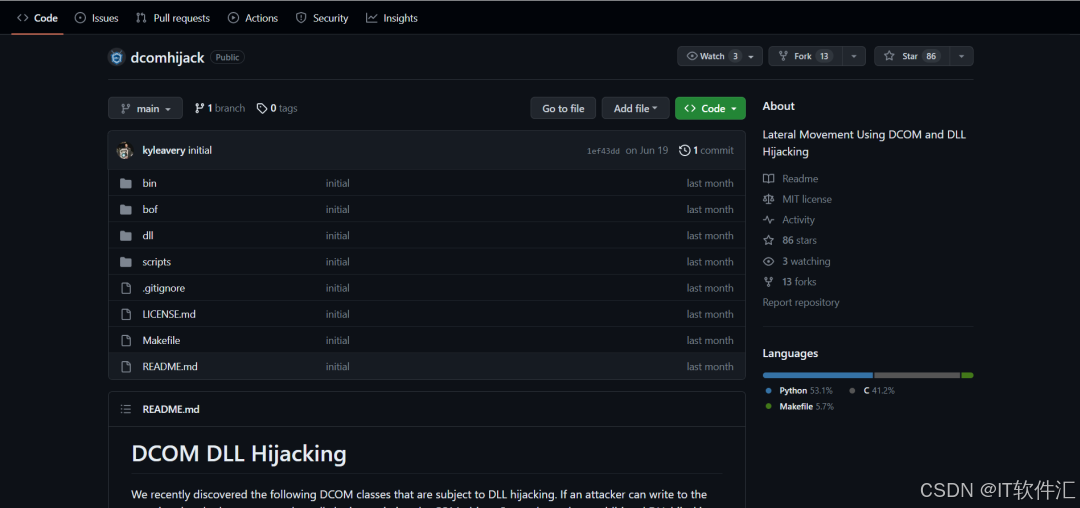
Task: Open the scripts folder
Action: coord(156,262)
